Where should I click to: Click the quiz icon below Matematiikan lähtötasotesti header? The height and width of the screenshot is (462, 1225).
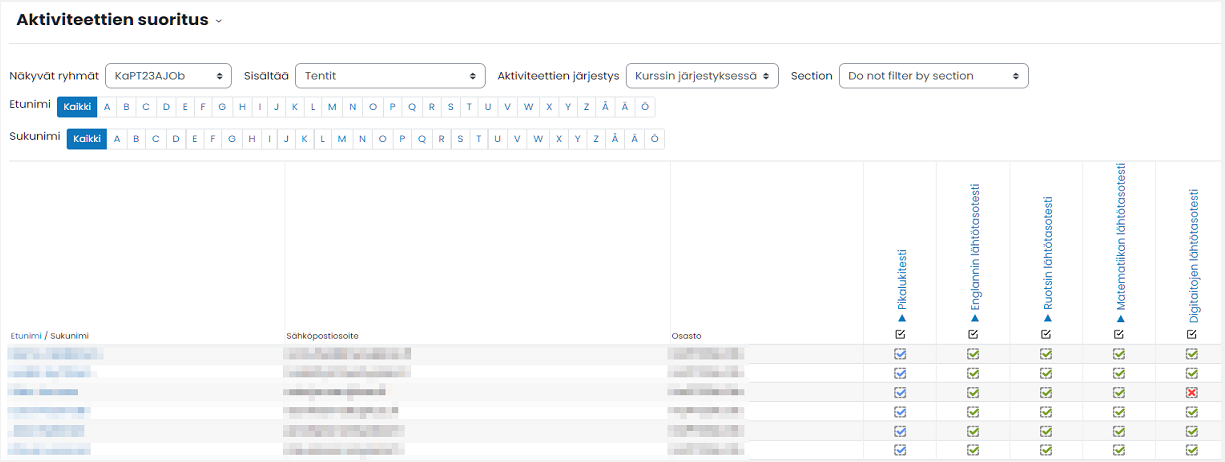[x=1119, y=334]
